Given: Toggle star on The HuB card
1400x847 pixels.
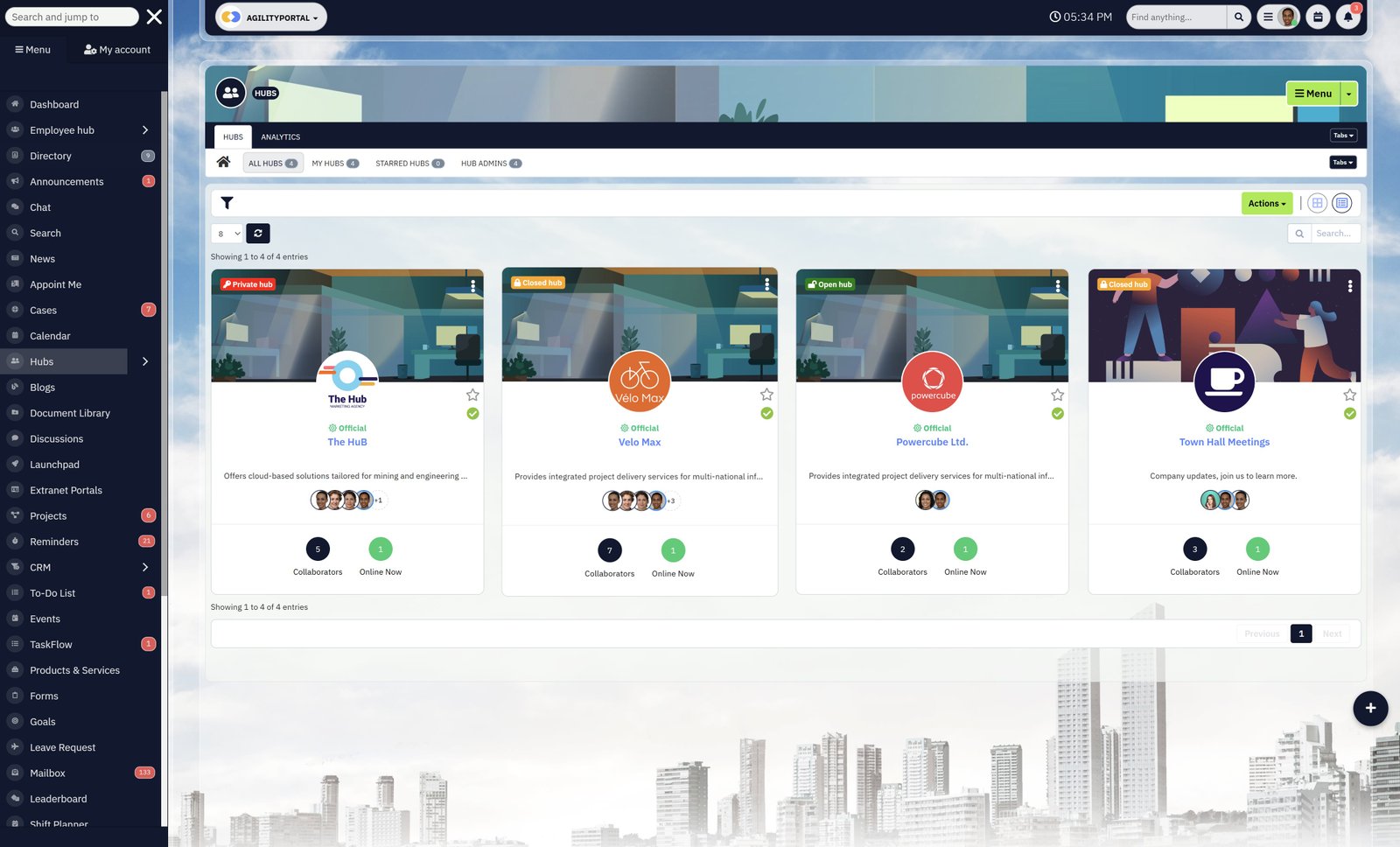Looking at the screenshot, I should [x=472, y=395].
